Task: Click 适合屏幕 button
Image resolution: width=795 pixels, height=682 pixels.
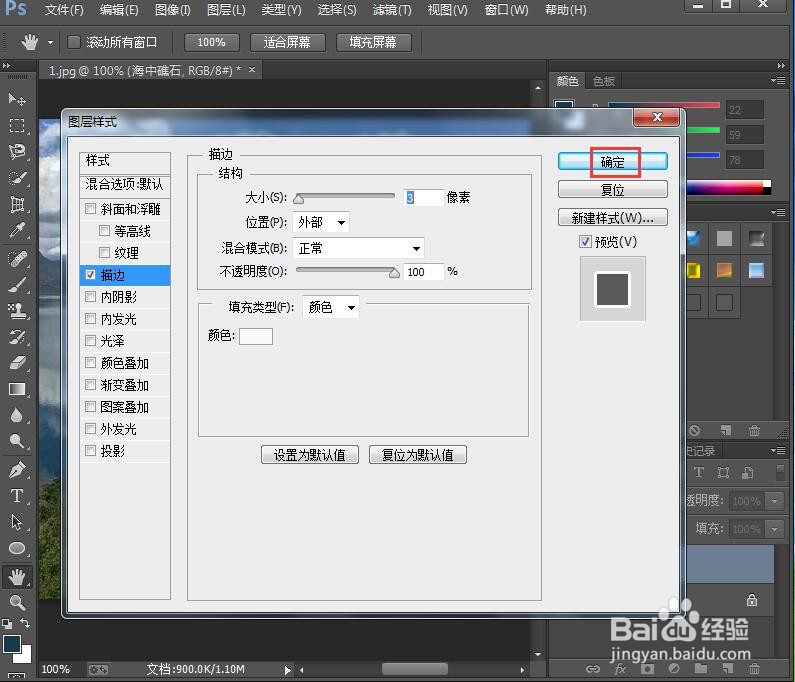Action: pos(287,43)
